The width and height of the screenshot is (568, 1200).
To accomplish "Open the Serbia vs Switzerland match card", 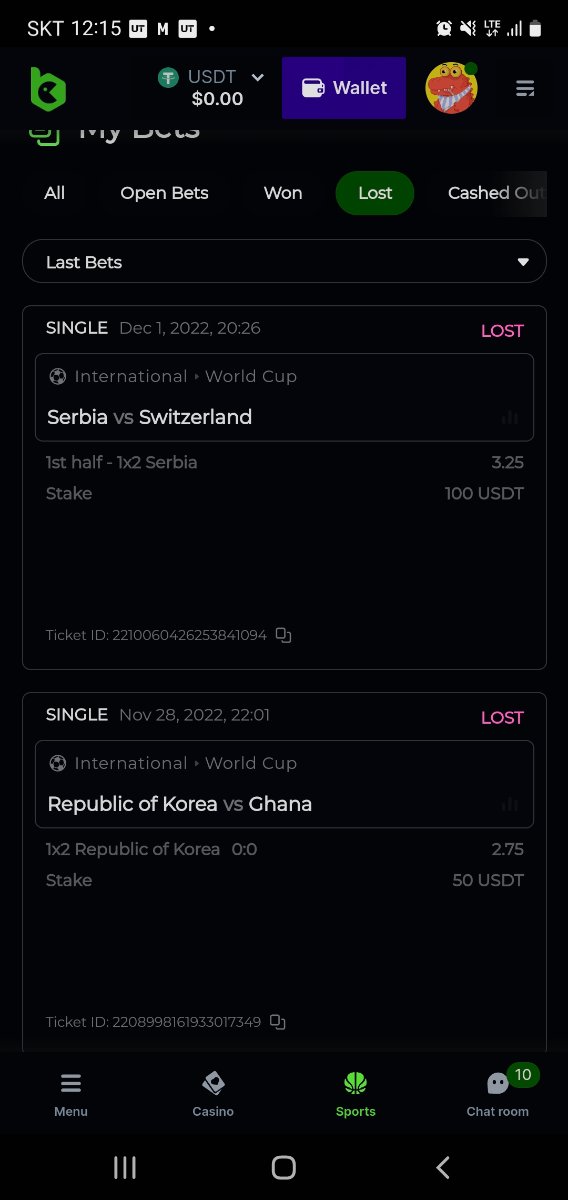I will point(284,397).
